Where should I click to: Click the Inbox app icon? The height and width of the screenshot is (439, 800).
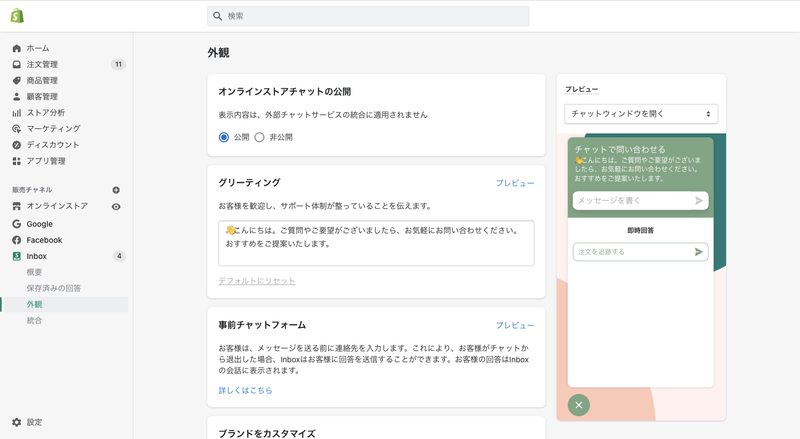pos(17,256)
